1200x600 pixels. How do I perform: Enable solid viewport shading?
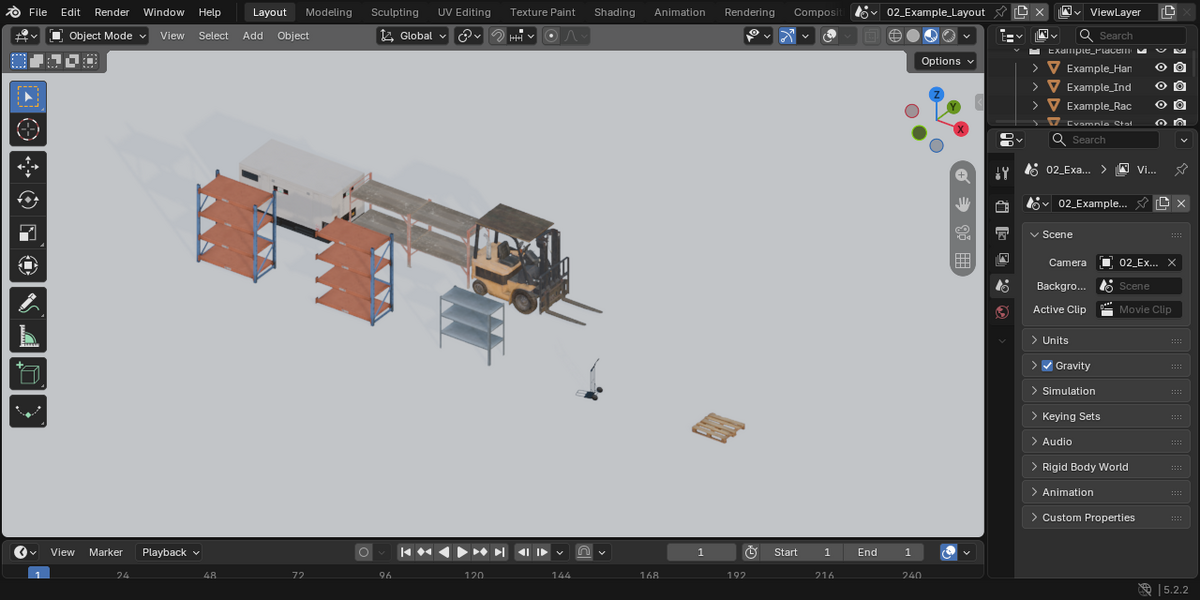[913, 35]
